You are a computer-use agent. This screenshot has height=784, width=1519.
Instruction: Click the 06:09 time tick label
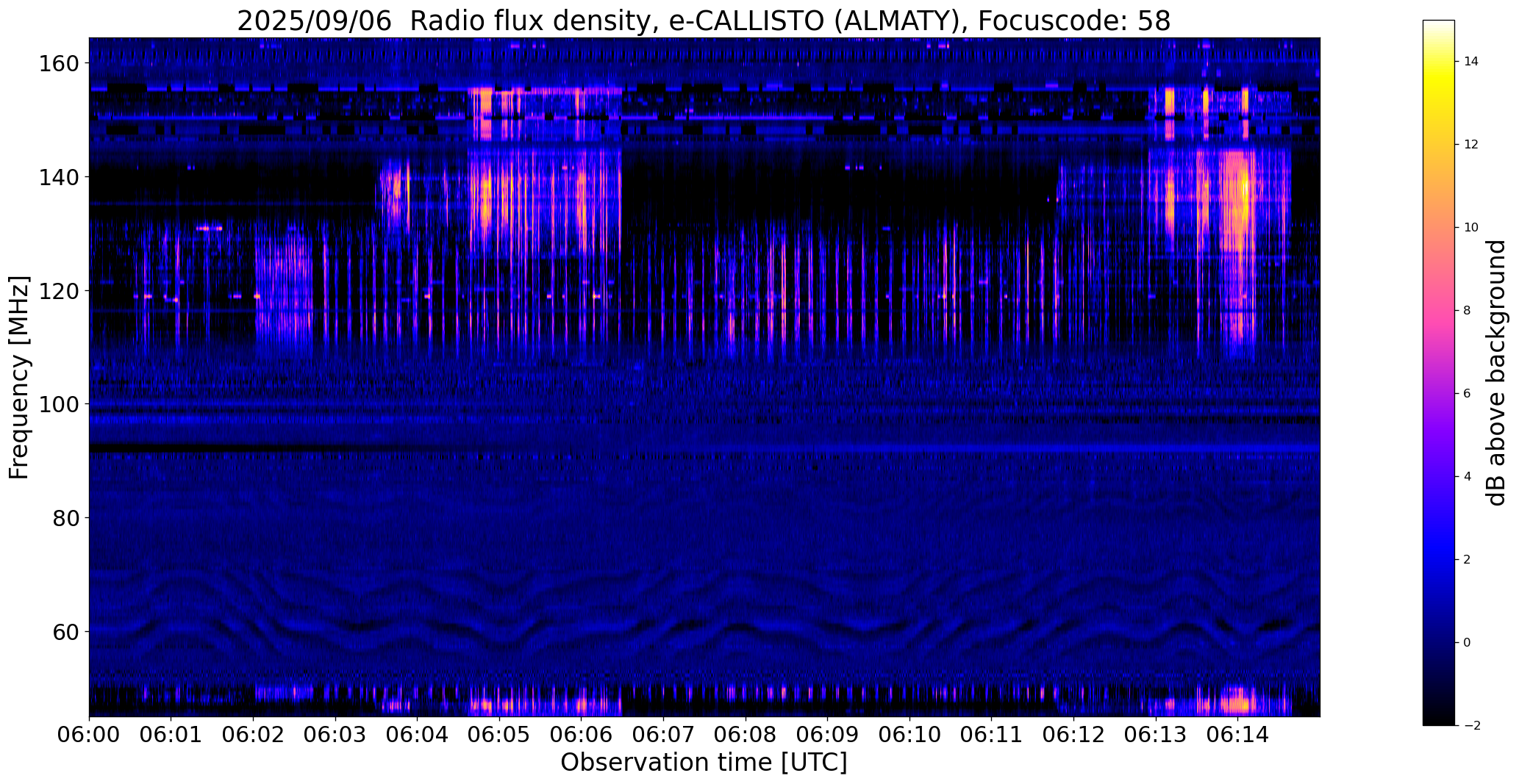827,735
